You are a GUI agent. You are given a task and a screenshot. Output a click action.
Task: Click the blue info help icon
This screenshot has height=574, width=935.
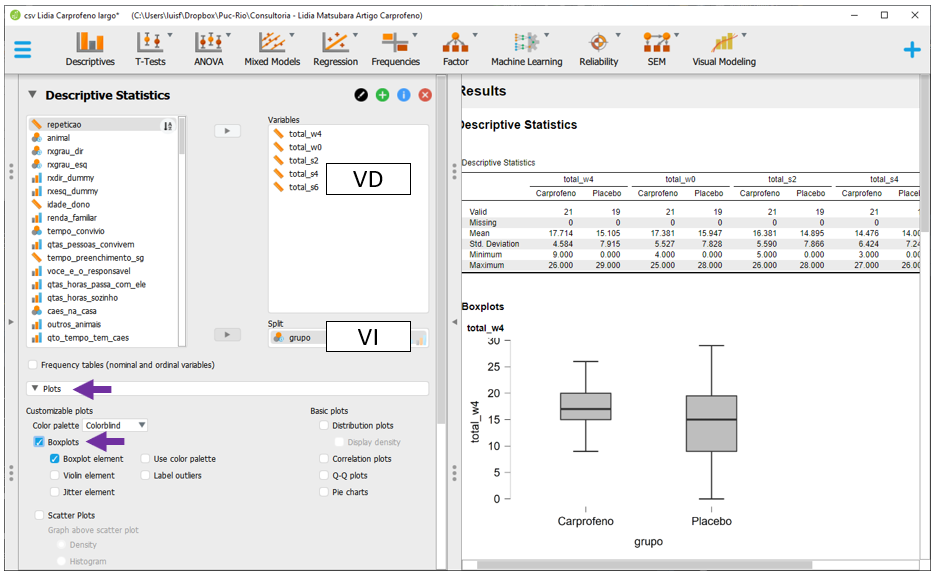point(404,95)
